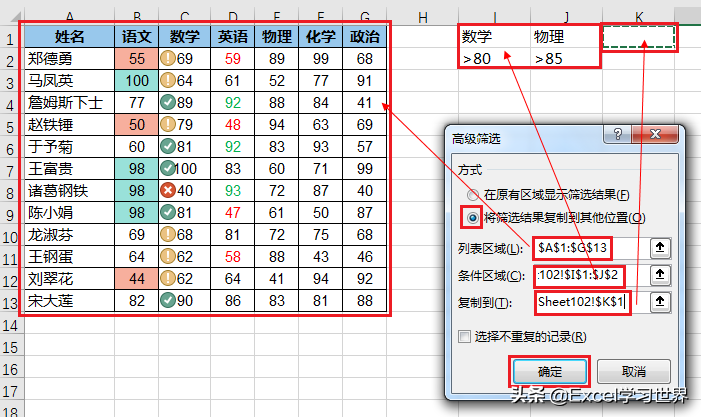The height and width of the screenshot is (417, 701).
Task: Select row 14 header
Action: pos(12,325)
